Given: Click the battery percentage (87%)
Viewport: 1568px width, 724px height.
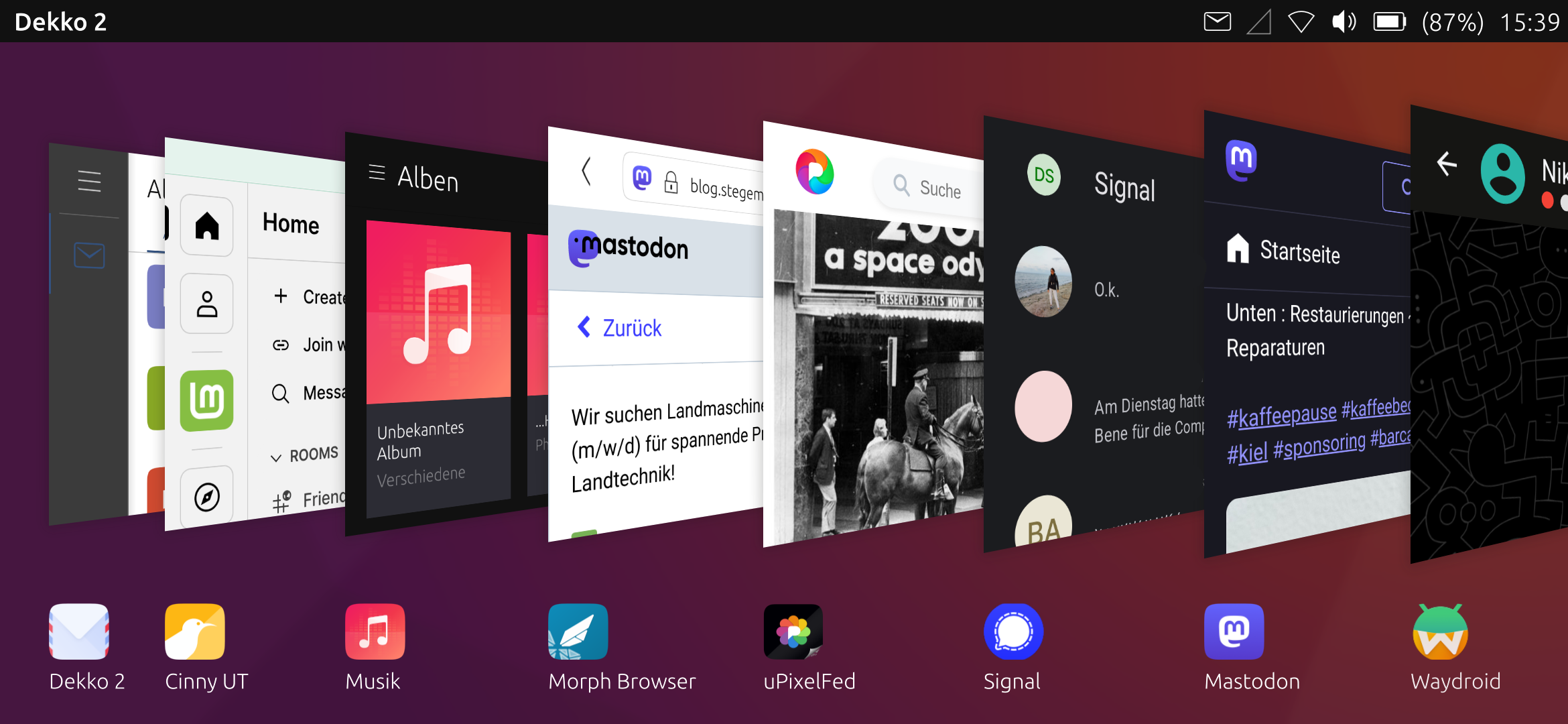Looking at the screenshot, I should pos(1453,22).
